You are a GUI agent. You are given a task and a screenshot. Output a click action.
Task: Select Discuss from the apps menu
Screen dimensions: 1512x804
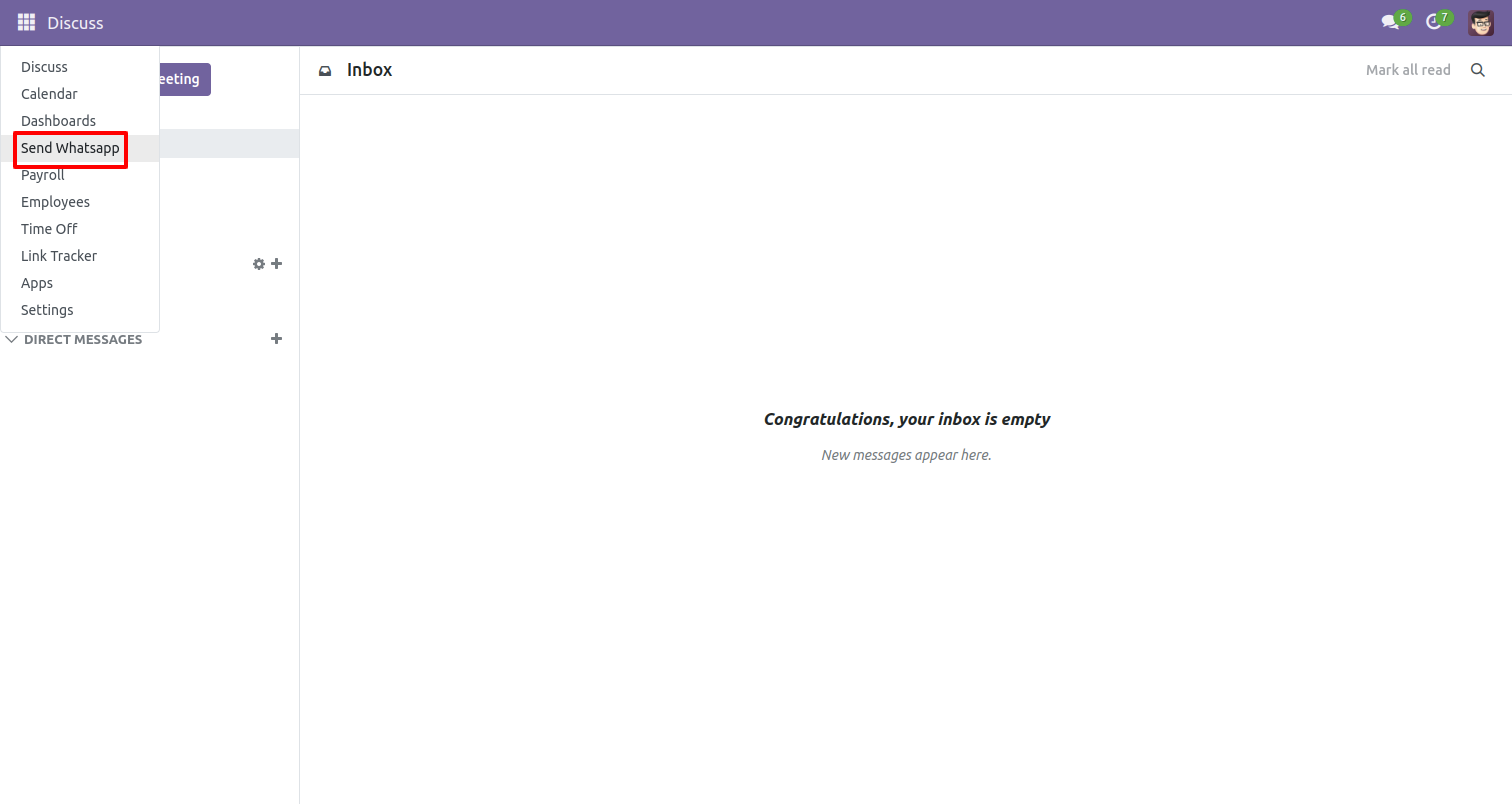tap(80, 67)
